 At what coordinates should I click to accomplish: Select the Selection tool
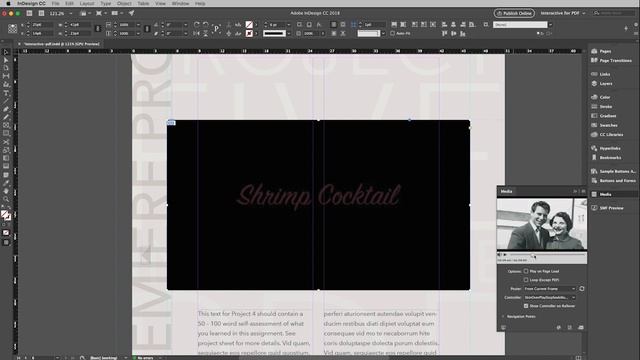pos(6,52)
